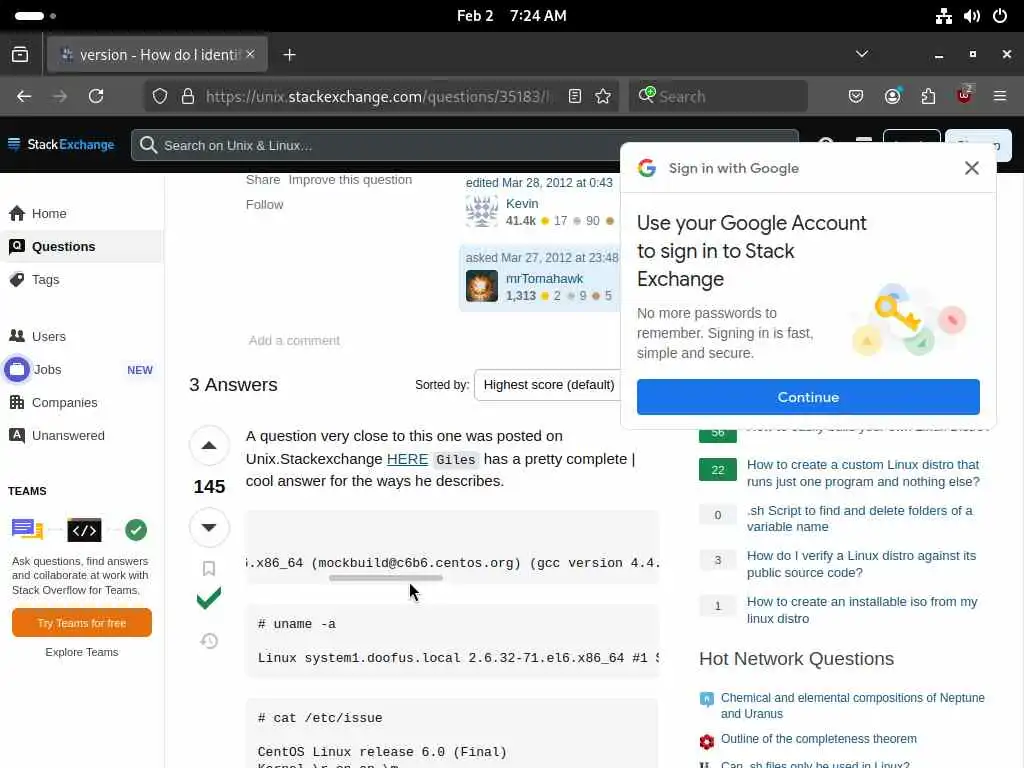Follow the question
This screenshot has height=768, width=1024.
(x=264, y=204)
